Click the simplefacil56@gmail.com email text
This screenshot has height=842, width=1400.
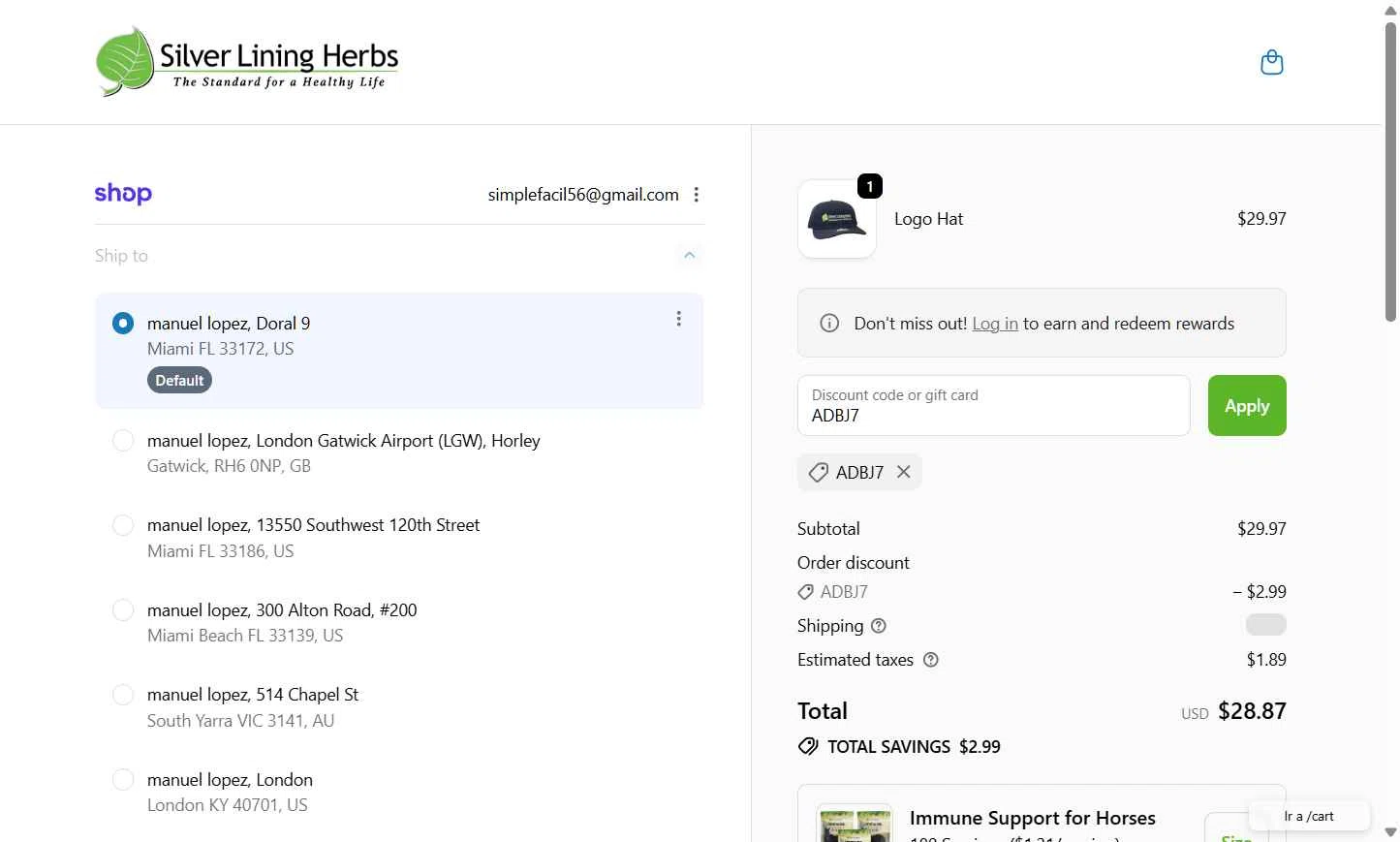pos(583,195)
